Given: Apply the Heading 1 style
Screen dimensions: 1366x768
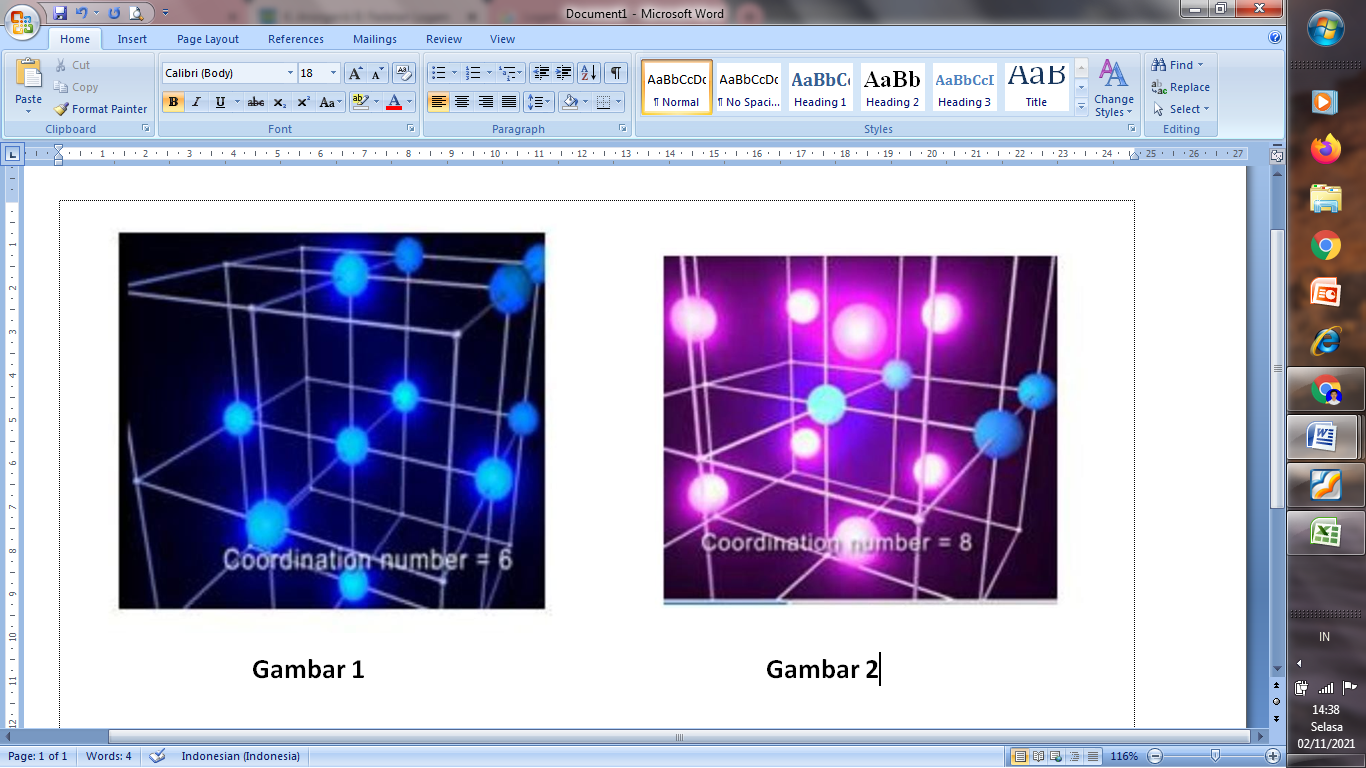Looking at the screenshot, I should coord(820,87).
